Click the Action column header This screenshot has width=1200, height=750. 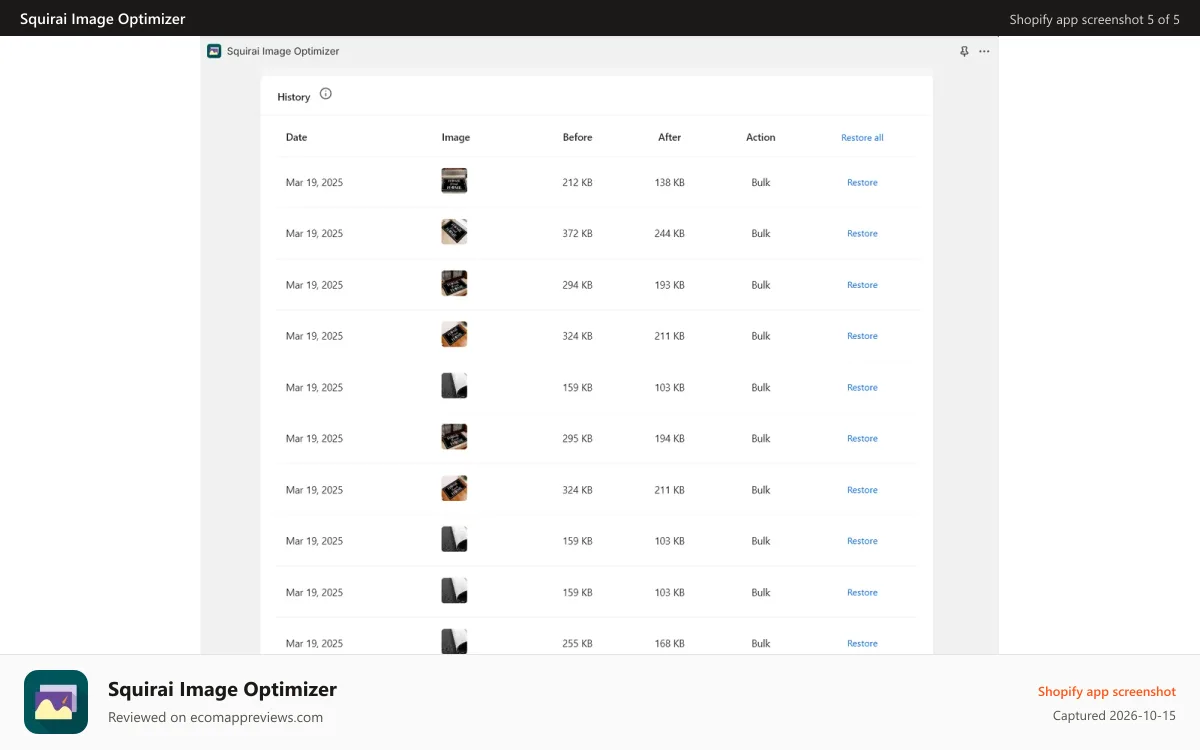click(760, 138)
